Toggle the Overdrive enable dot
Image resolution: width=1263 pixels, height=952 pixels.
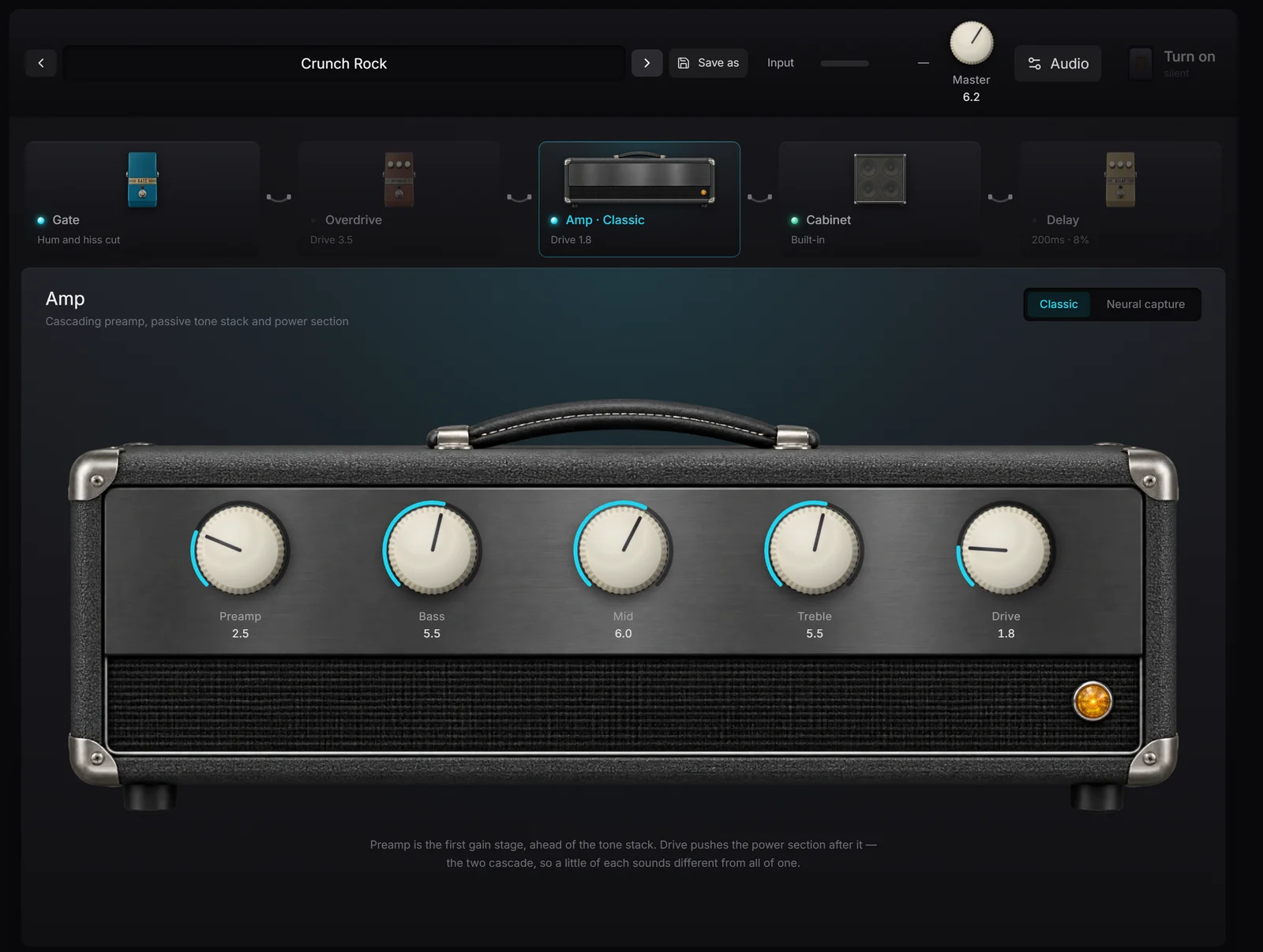pyautogui.click(x=313, y=220)
